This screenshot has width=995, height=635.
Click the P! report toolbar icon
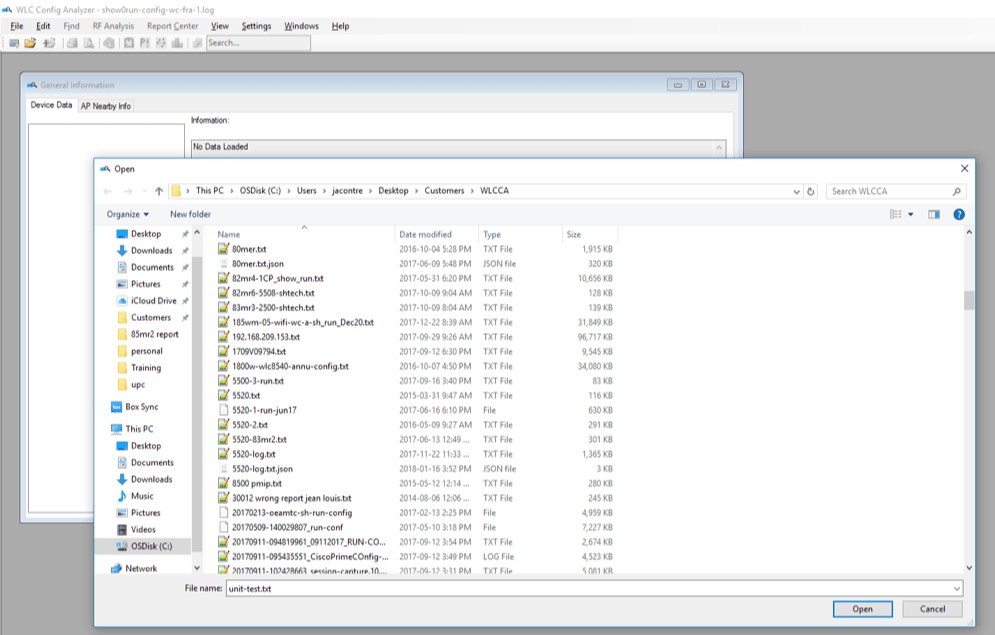click(x=143, y=42)
